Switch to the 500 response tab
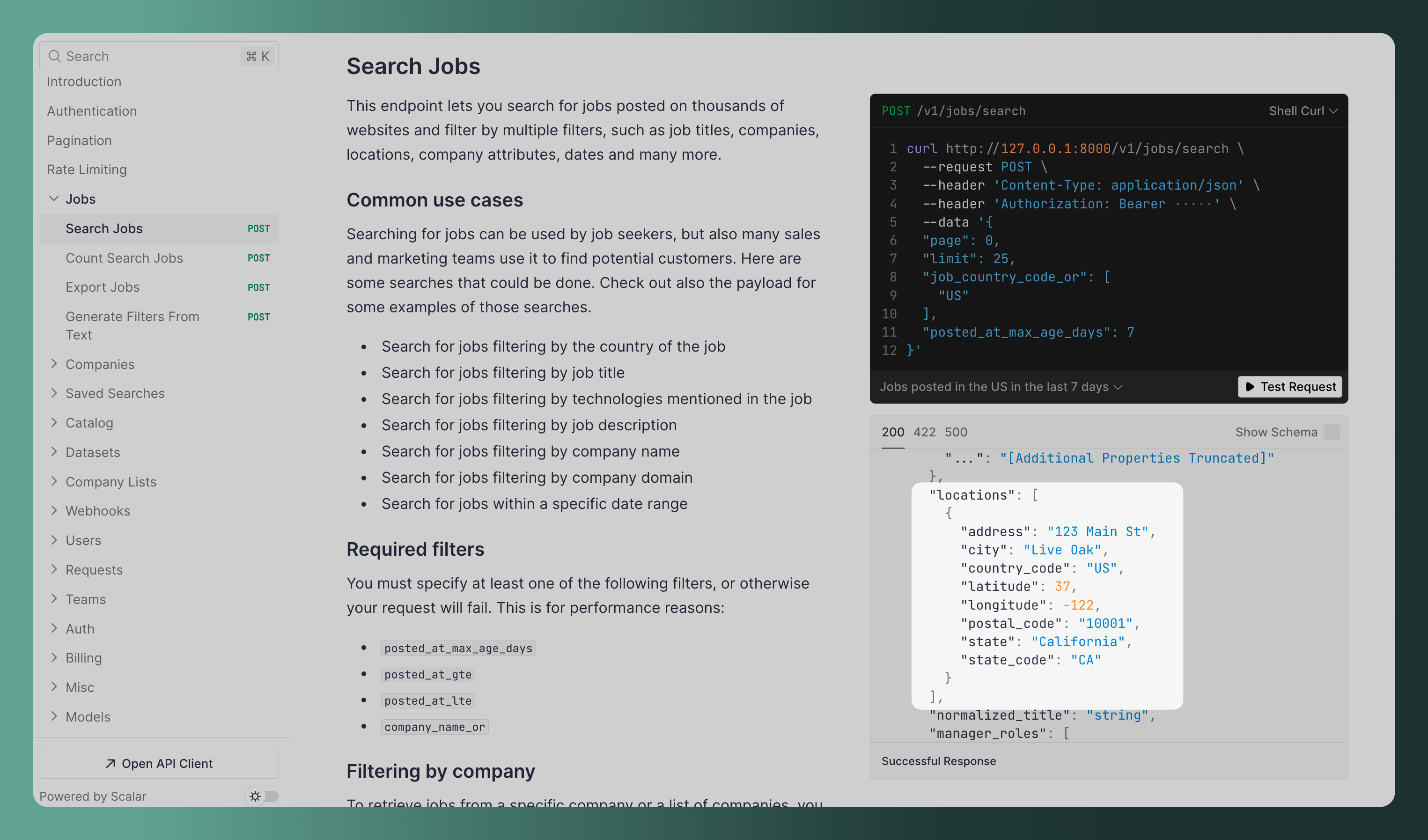1428x840 pixels. click(956, 432)
